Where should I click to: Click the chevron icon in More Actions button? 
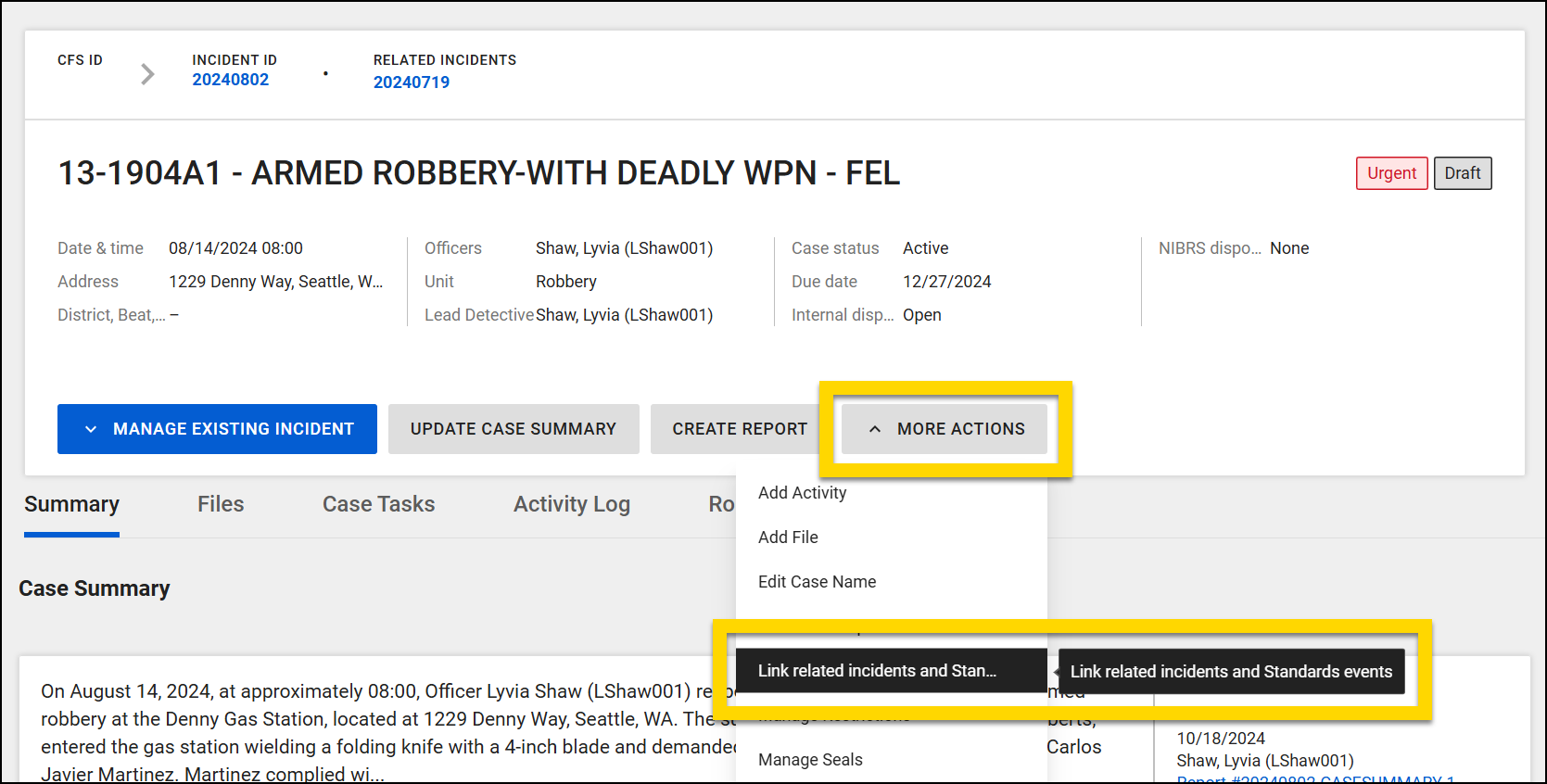pos(874,429)
